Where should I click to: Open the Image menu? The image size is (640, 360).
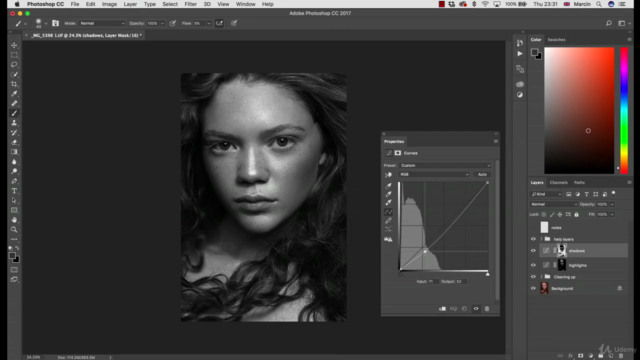(109, 4)
